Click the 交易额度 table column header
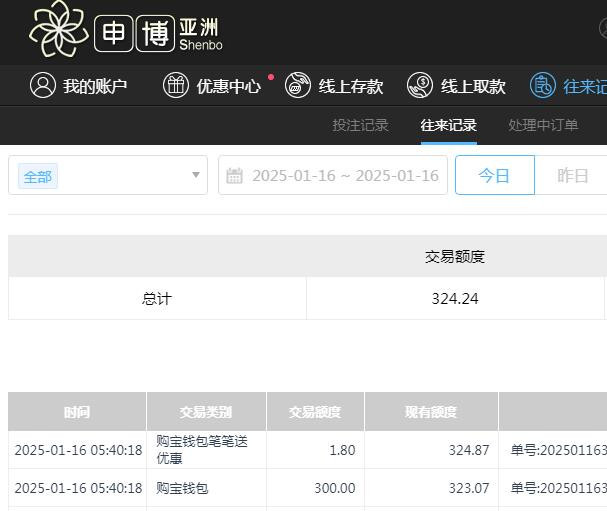 (x=315, y=412)
